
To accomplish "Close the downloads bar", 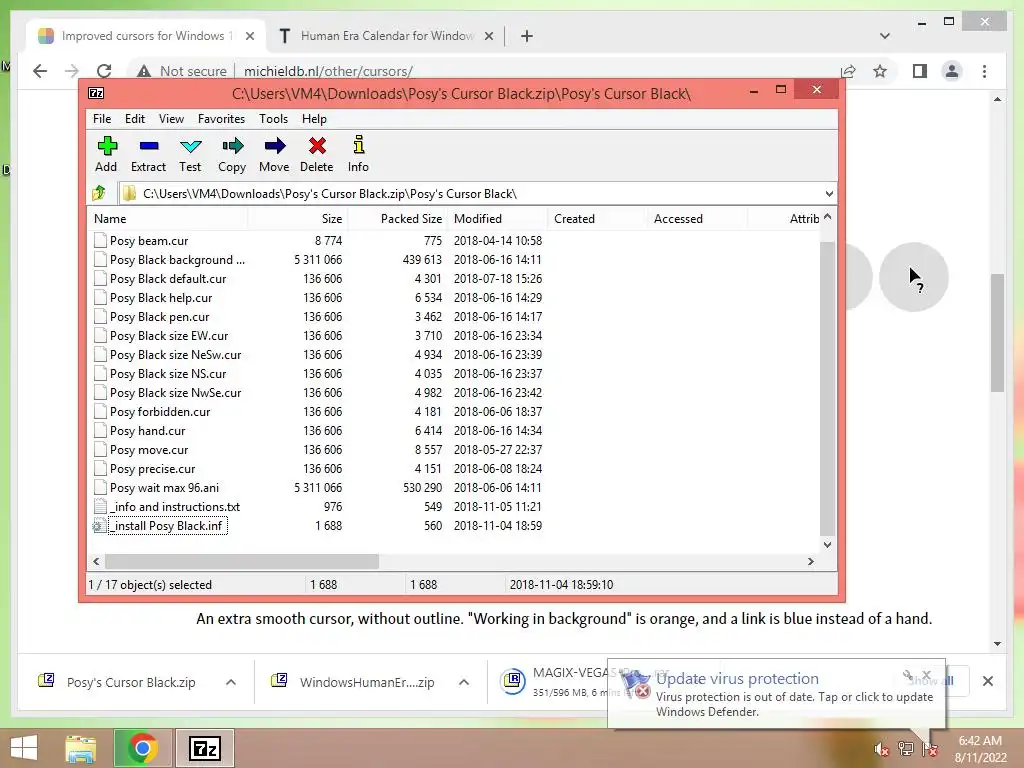I will 987,681.
